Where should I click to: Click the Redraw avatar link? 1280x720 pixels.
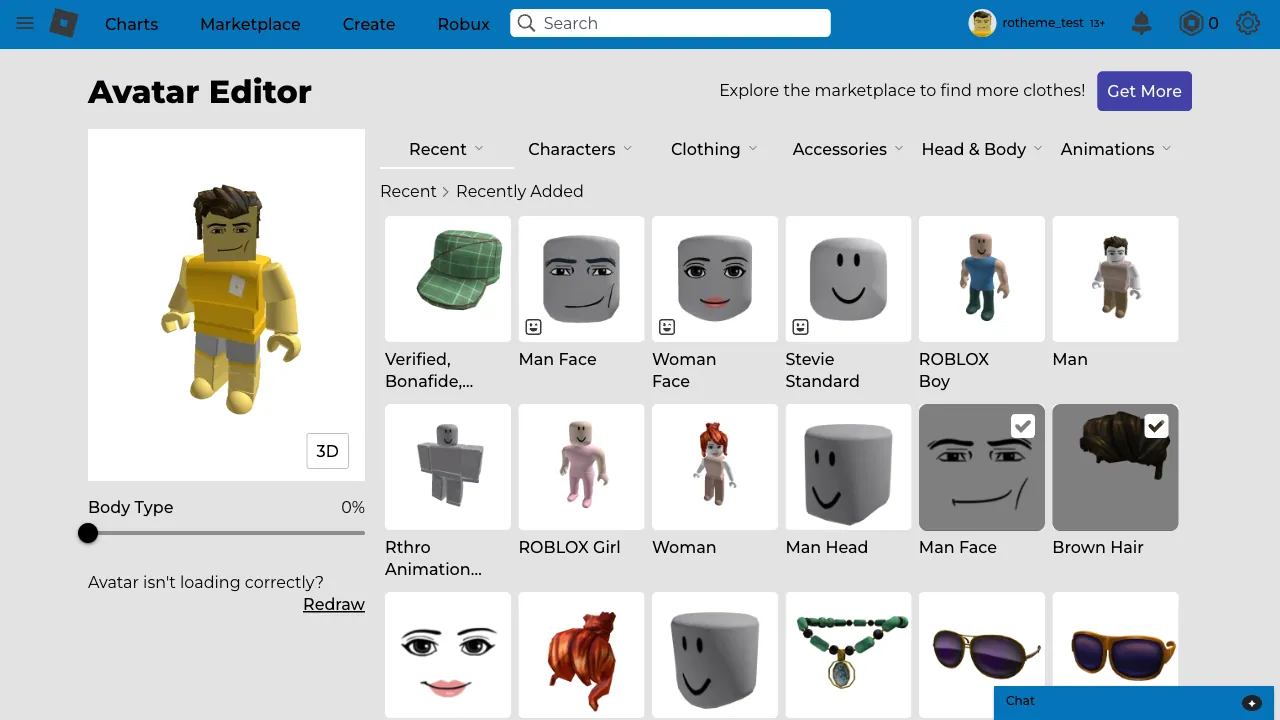tap(334, 604)
